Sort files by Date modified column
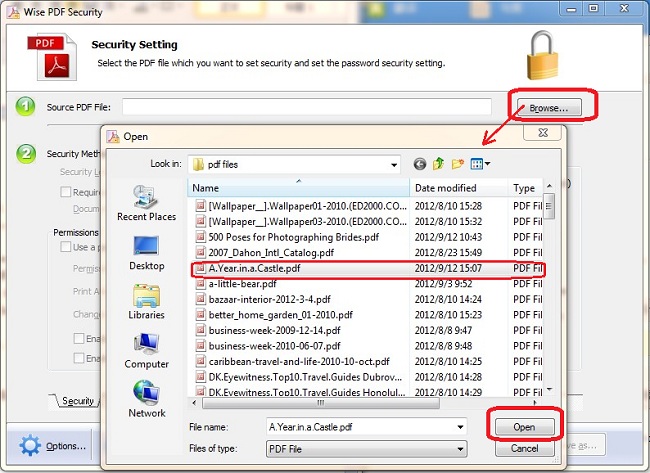The image size is (650, 473). tap(458, 188)
